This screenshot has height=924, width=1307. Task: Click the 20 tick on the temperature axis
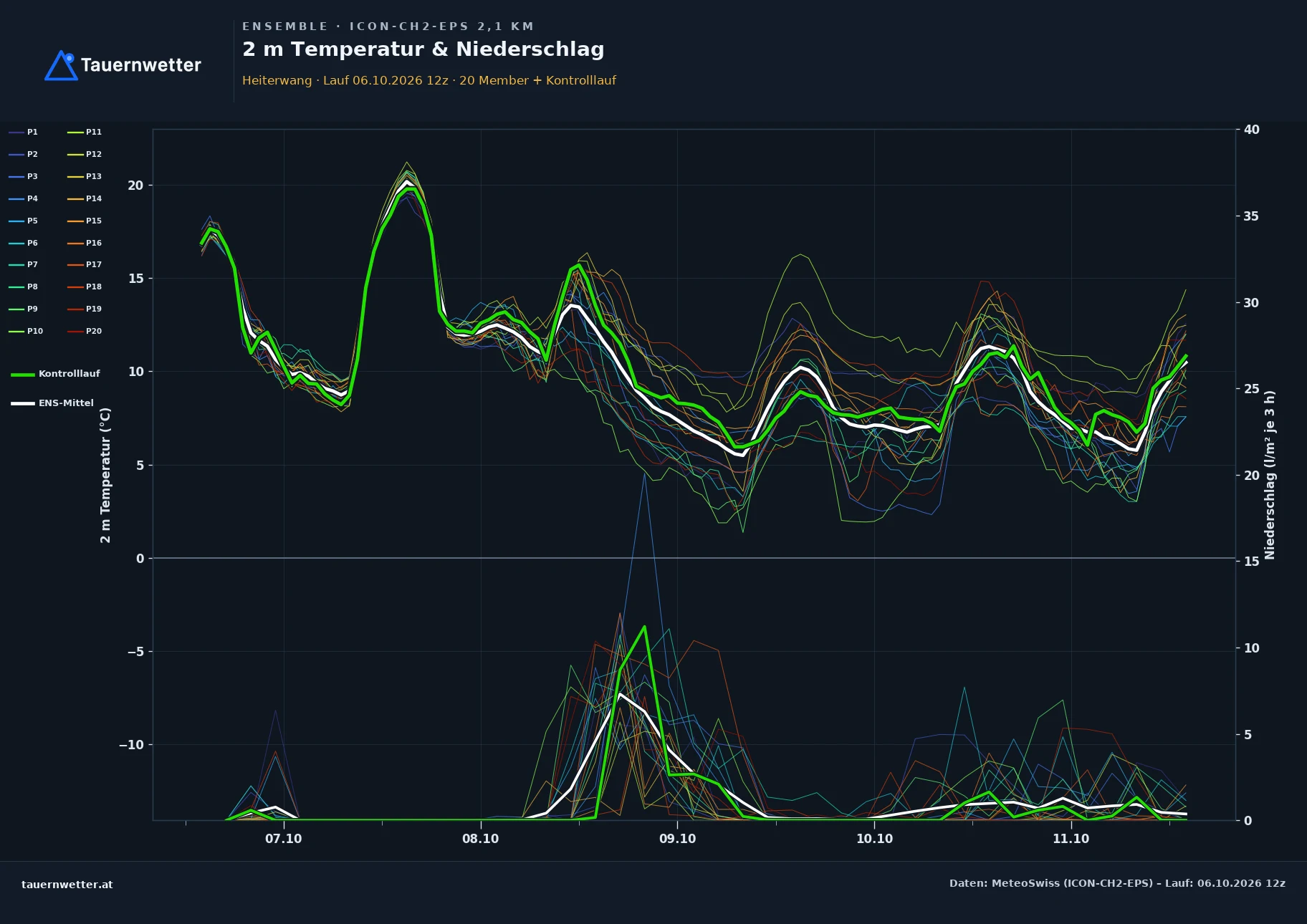pos(135,186)
